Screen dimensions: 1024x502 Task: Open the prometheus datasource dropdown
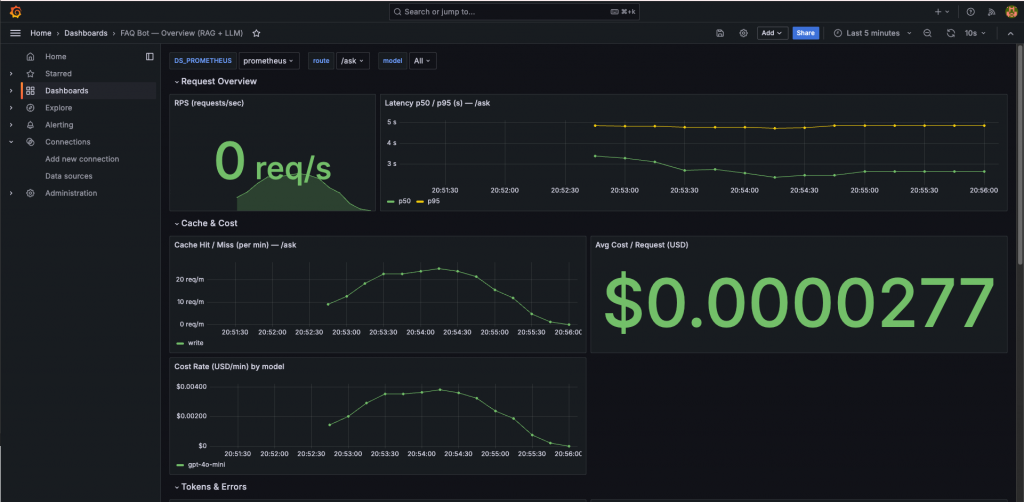point(270,61)
